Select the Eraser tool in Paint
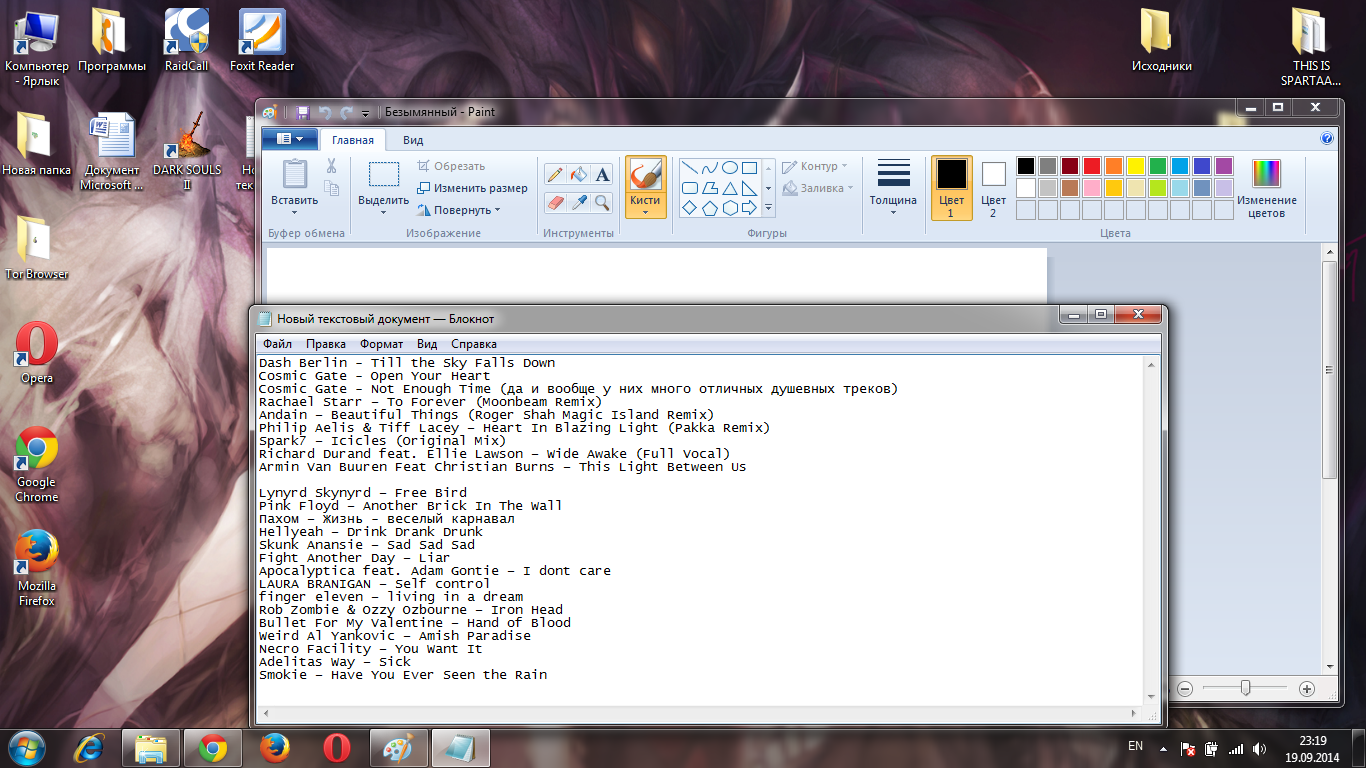1366x770 pixels. [555, 202]
